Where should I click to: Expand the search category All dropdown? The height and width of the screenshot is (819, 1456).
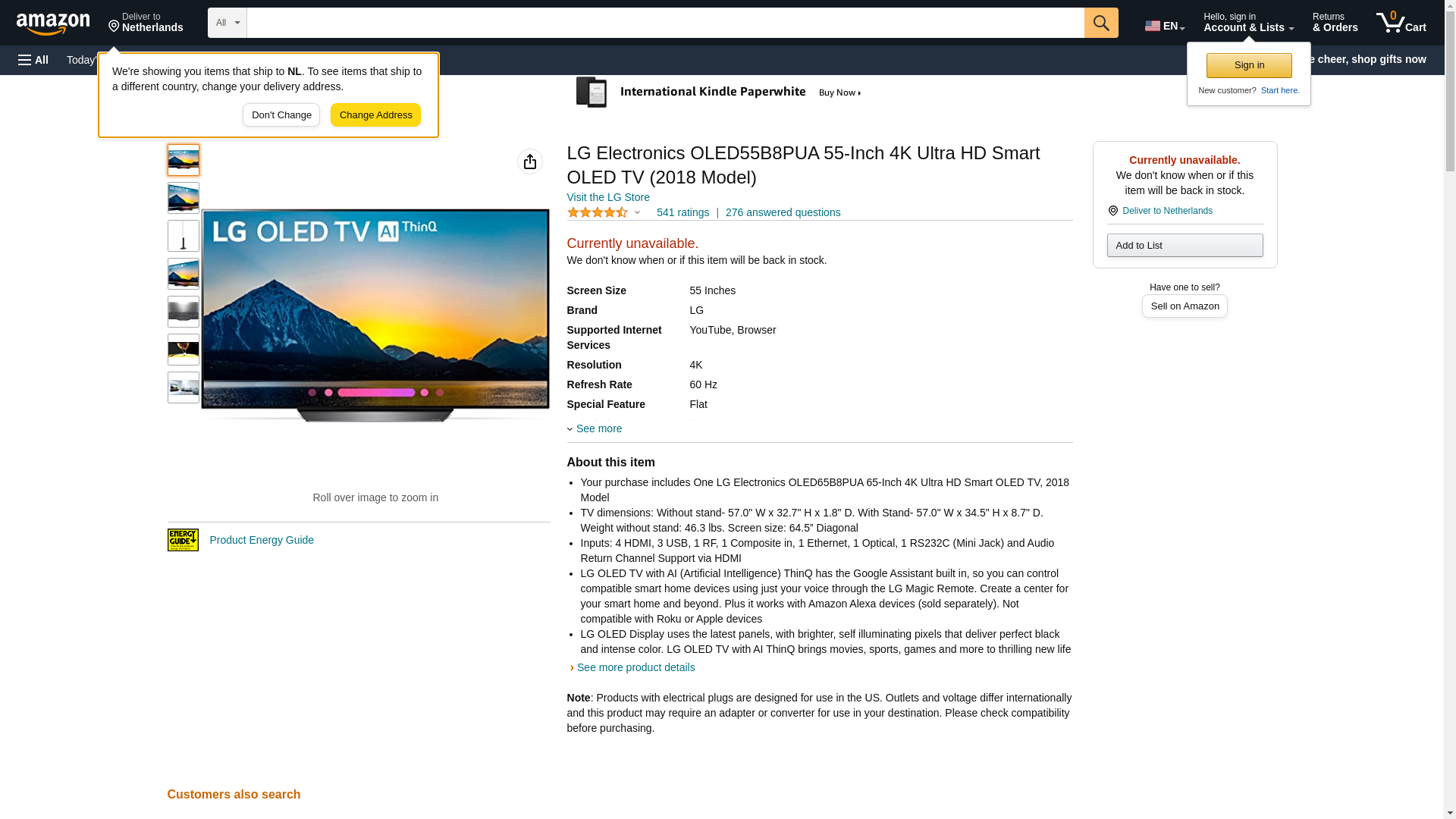pos(227,23)
